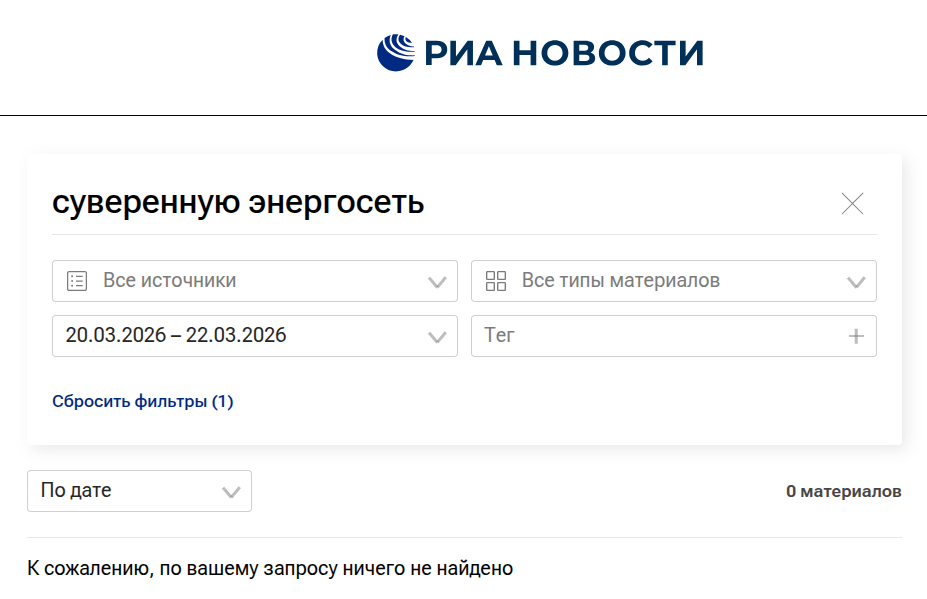The image size is (927, 599).
Task: Click the "0 материалов" results counter
Action: [x=843, y=491]
